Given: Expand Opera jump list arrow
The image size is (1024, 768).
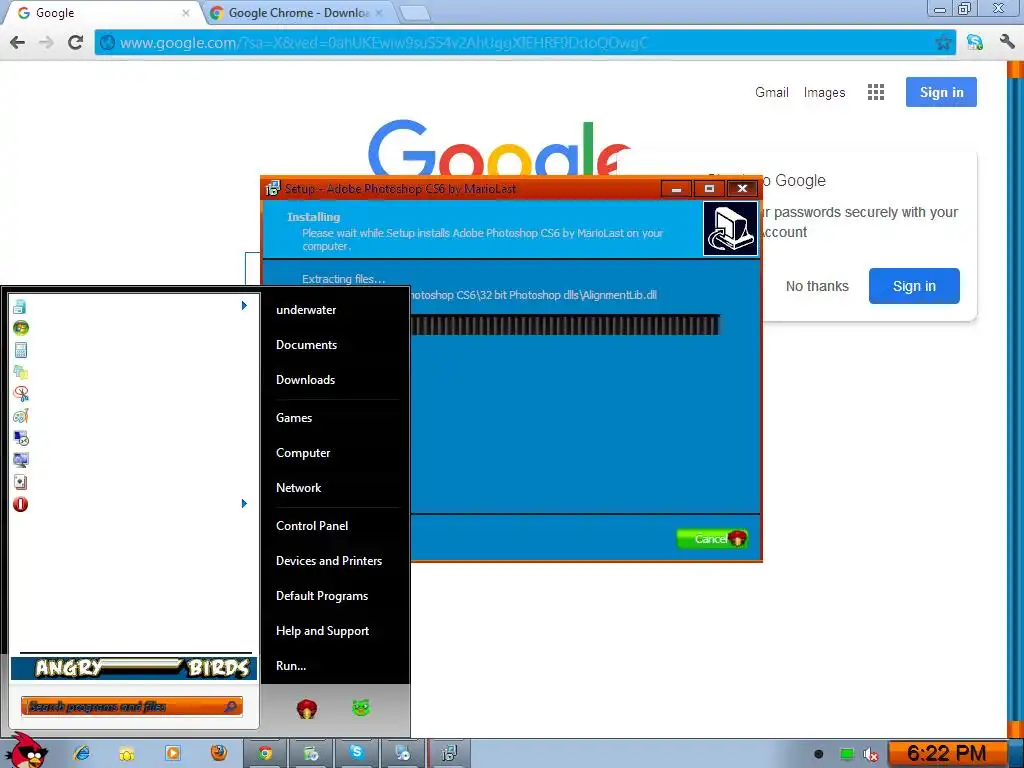Looking at the screenshot, I should pyautogui.click(x=244, y=504).
